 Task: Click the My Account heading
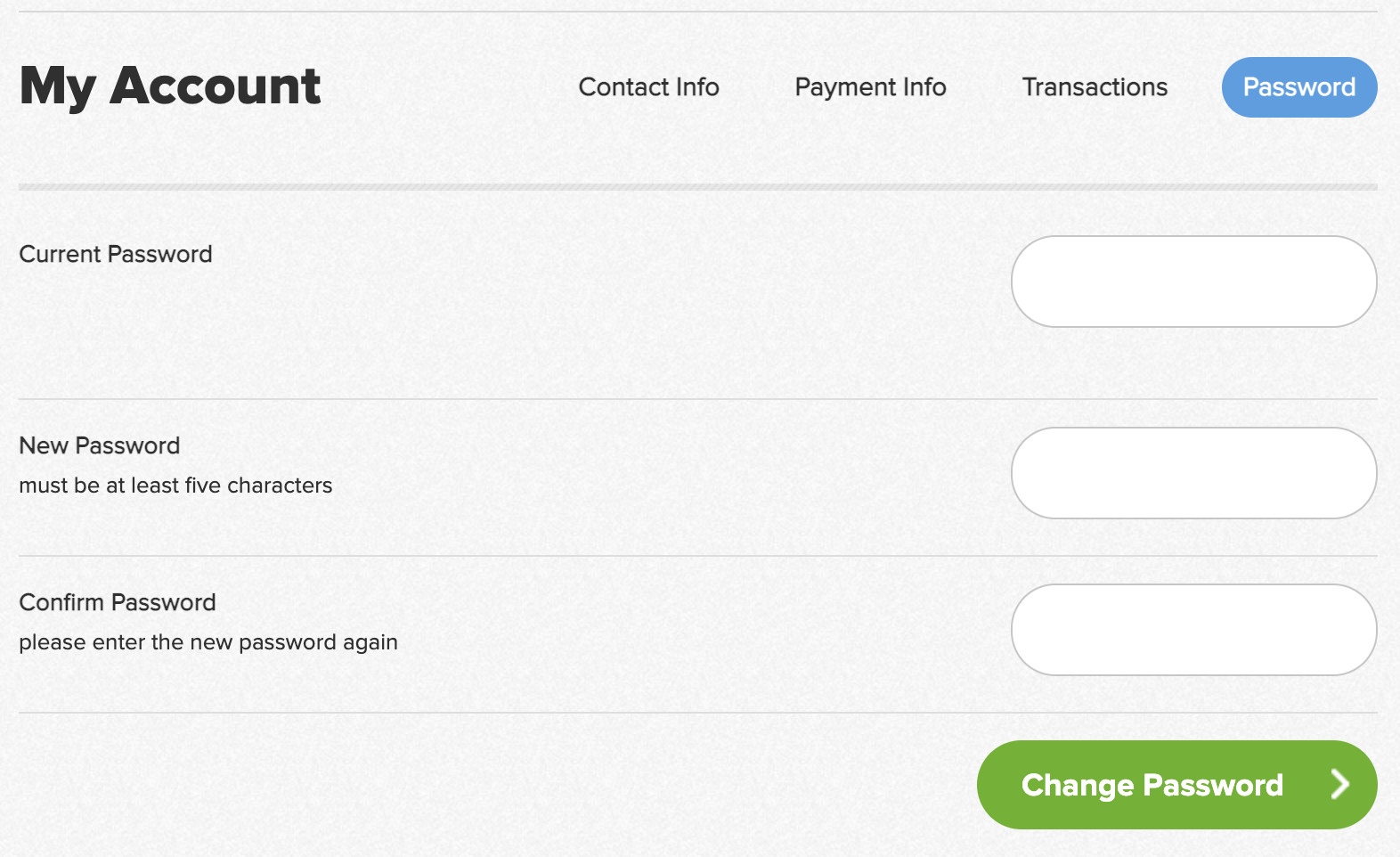[x=170, y=87]
